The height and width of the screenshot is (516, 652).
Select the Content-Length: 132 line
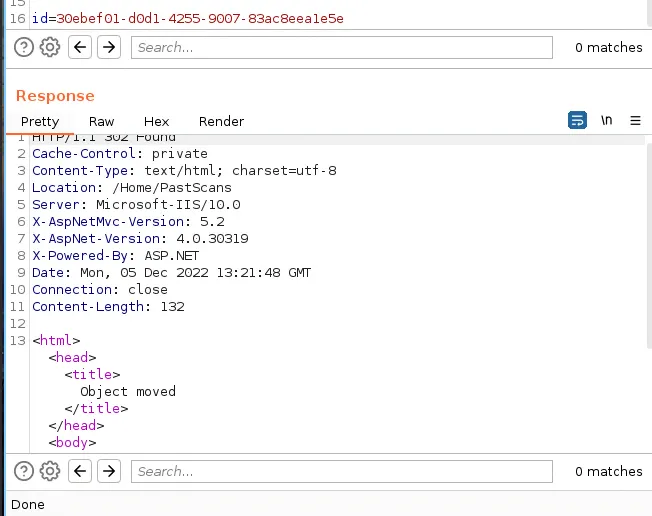pos(108,306)
